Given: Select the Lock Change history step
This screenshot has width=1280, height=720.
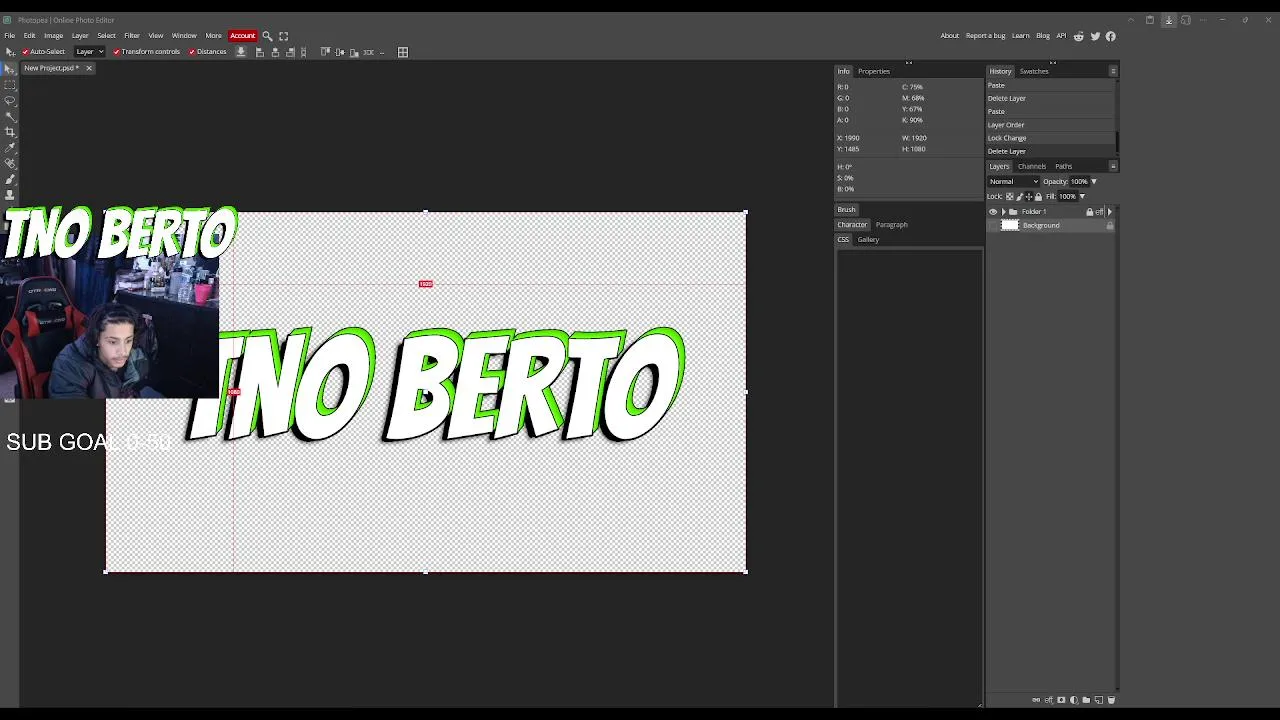Looking at the screenshot, I should [1050, 138].
